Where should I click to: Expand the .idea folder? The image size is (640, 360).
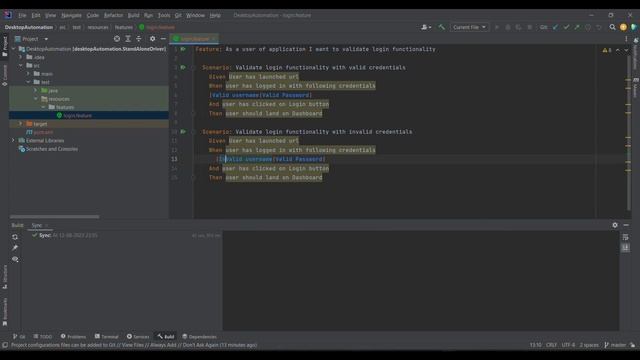click(21, 57)
